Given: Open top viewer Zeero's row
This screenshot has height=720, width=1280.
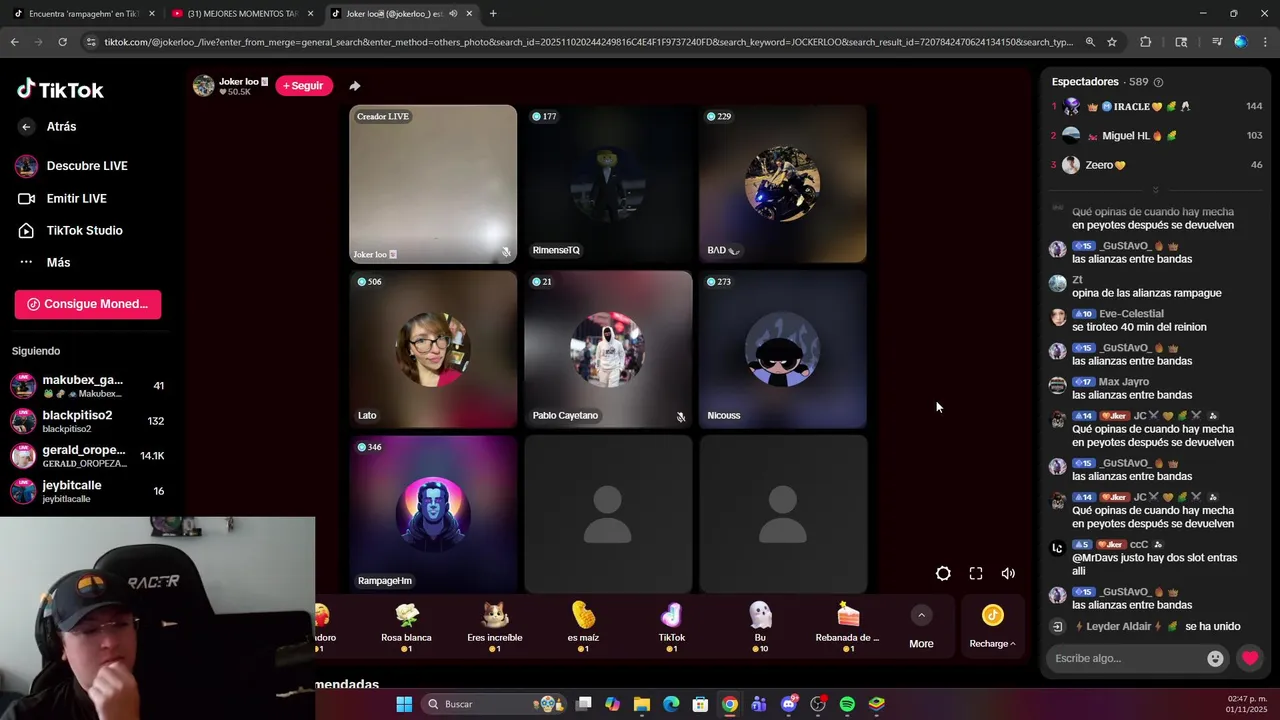Looking at the screenshot, I should click(x=1155, y=165).
